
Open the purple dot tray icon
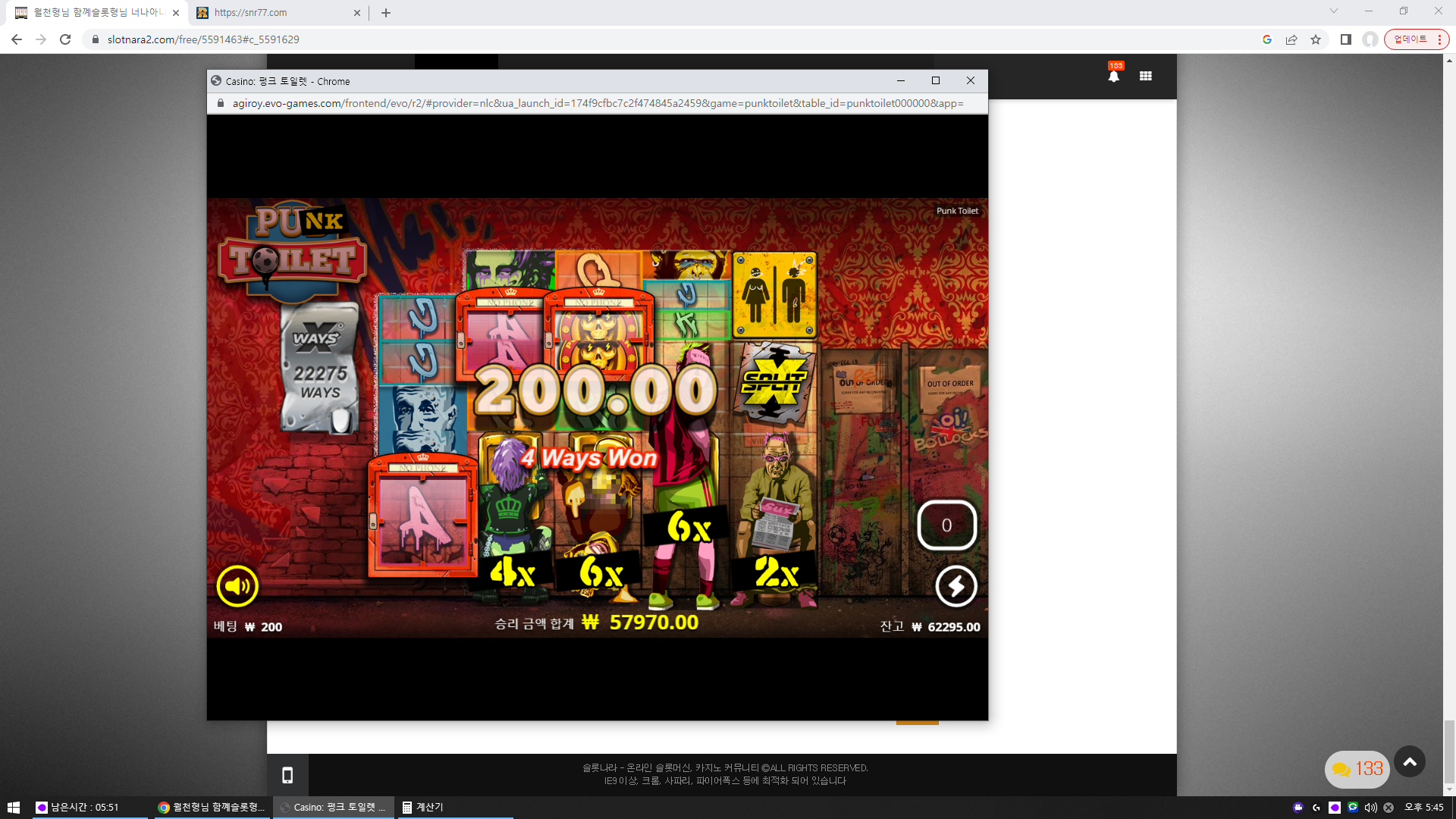[1335, 808]
